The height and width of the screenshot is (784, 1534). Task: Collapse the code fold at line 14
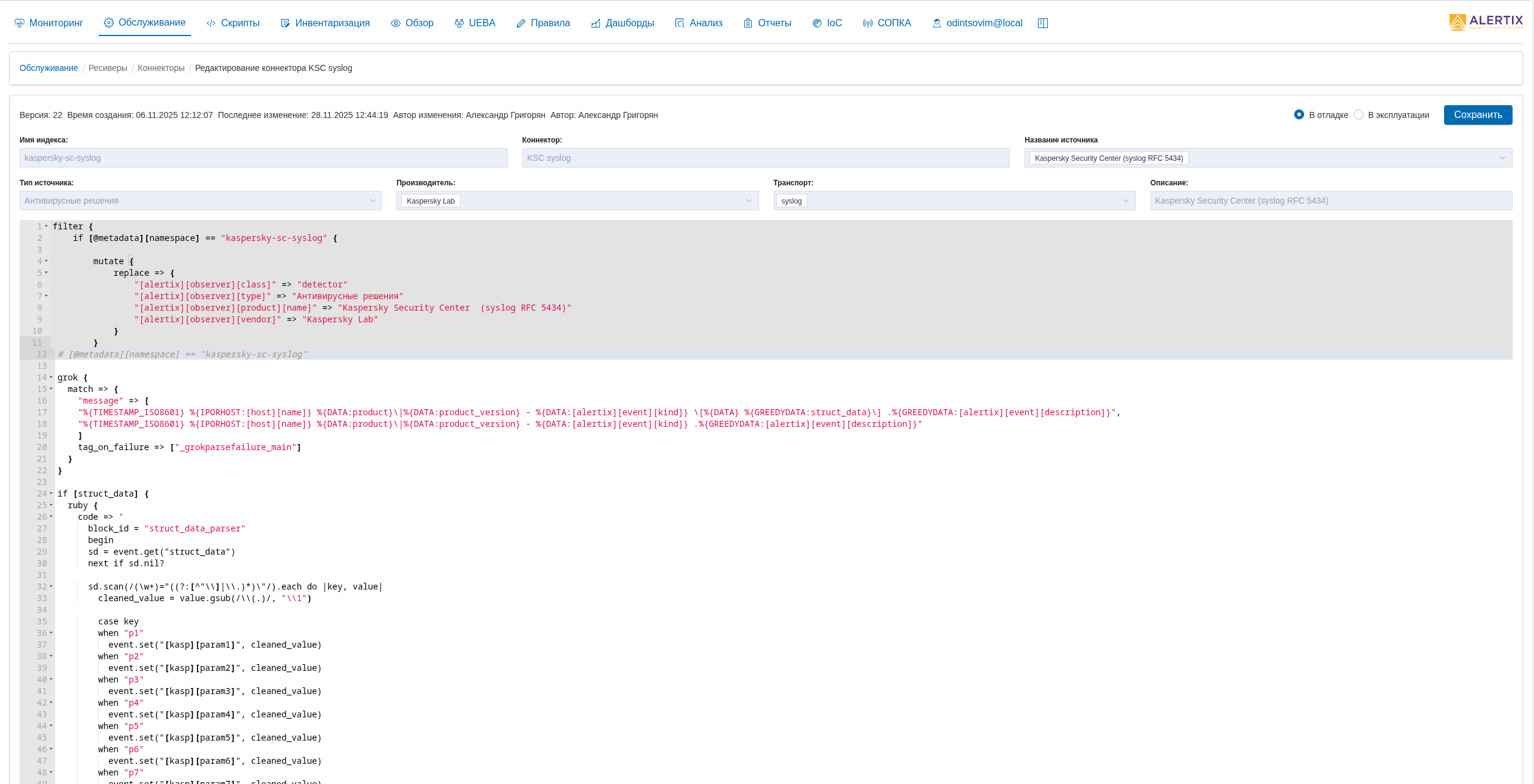(x=51, y=377)
